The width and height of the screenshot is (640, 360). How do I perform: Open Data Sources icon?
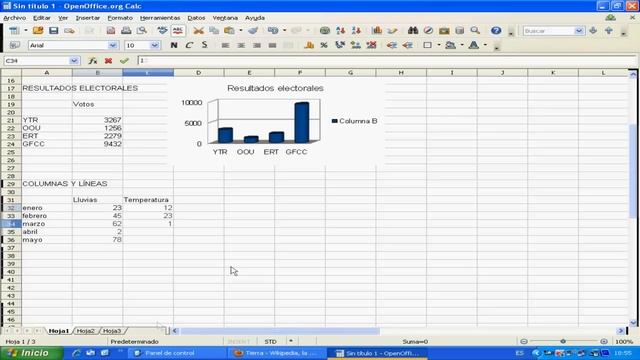point(460,31)
